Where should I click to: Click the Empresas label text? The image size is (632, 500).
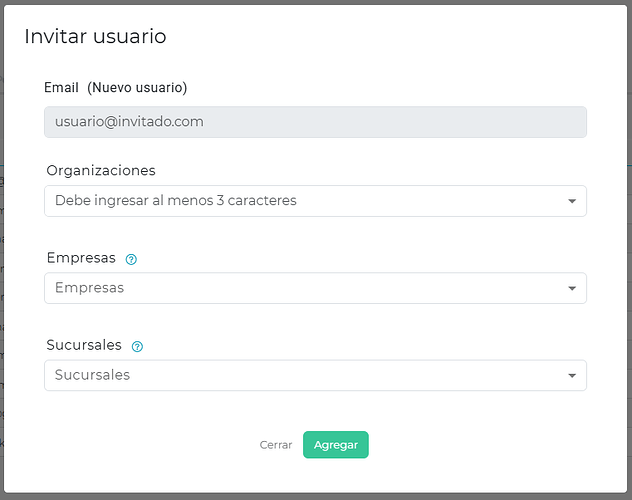click(x=81, y=258)
